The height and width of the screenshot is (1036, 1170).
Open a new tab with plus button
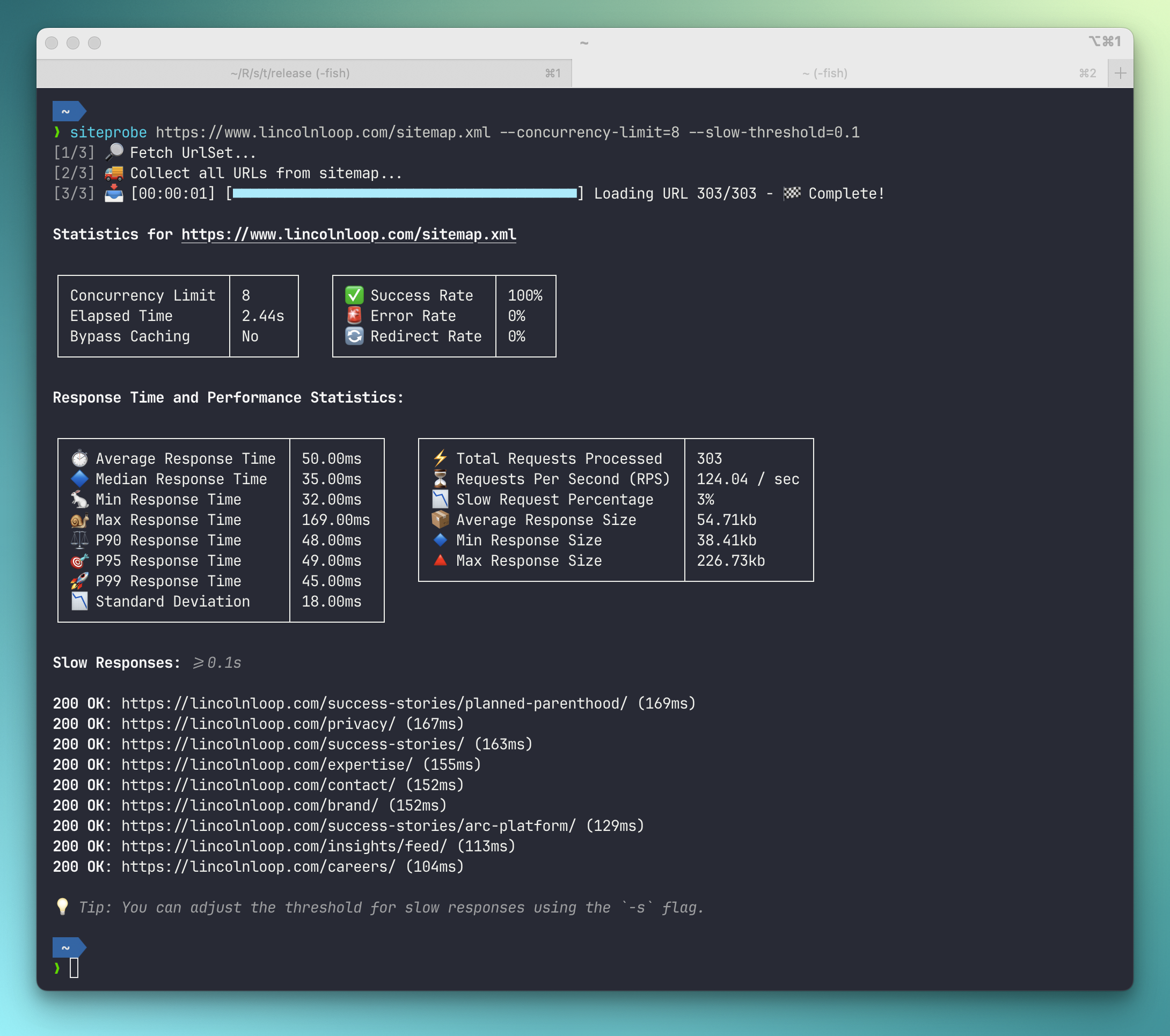click(x=1120, y=73)
